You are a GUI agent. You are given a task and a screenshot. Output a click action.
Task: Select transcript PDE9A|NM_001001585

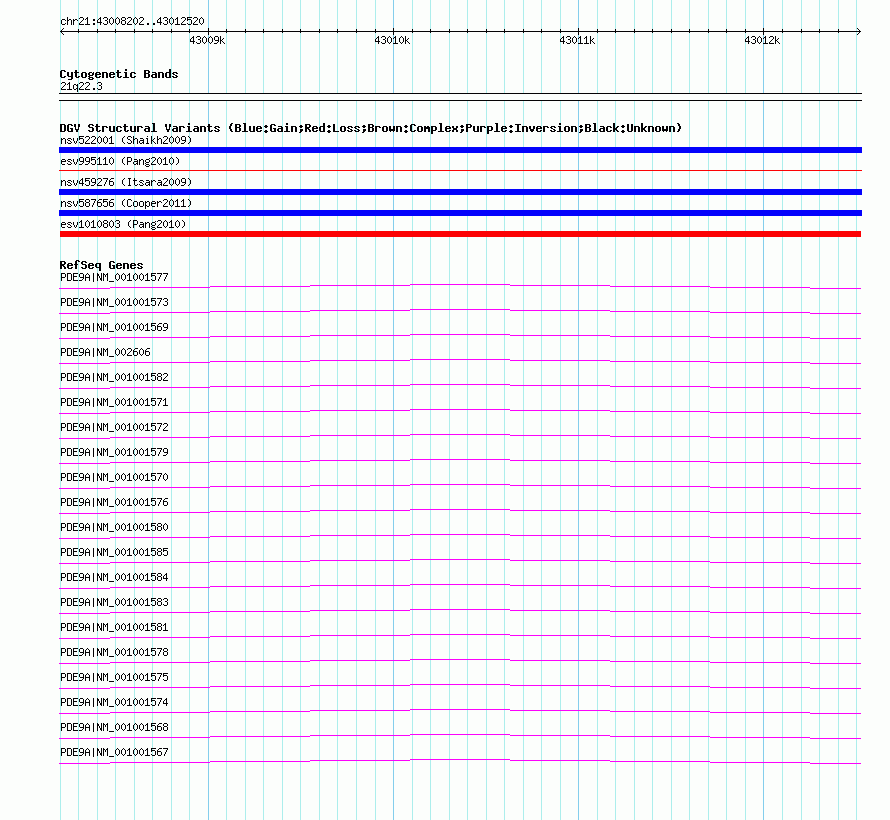[114, 552]
